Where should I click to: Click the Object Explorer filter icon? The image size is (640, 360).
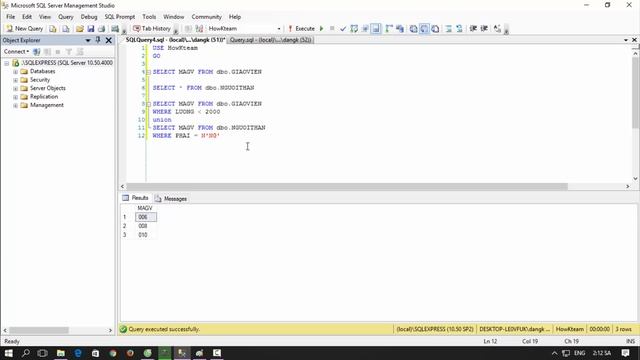pyautogui.click(x=69, y=51)
